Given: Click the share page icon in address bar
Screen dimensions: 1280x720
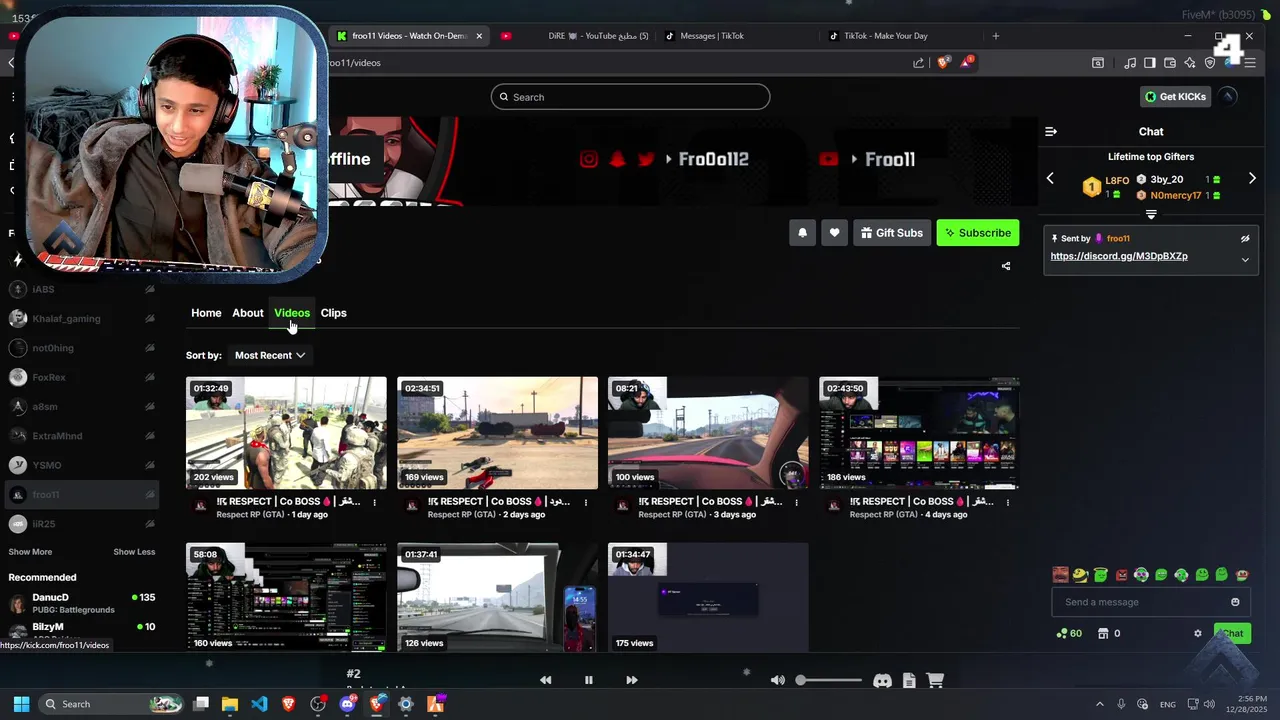Looking at the screenshot, I should [919, 63].
